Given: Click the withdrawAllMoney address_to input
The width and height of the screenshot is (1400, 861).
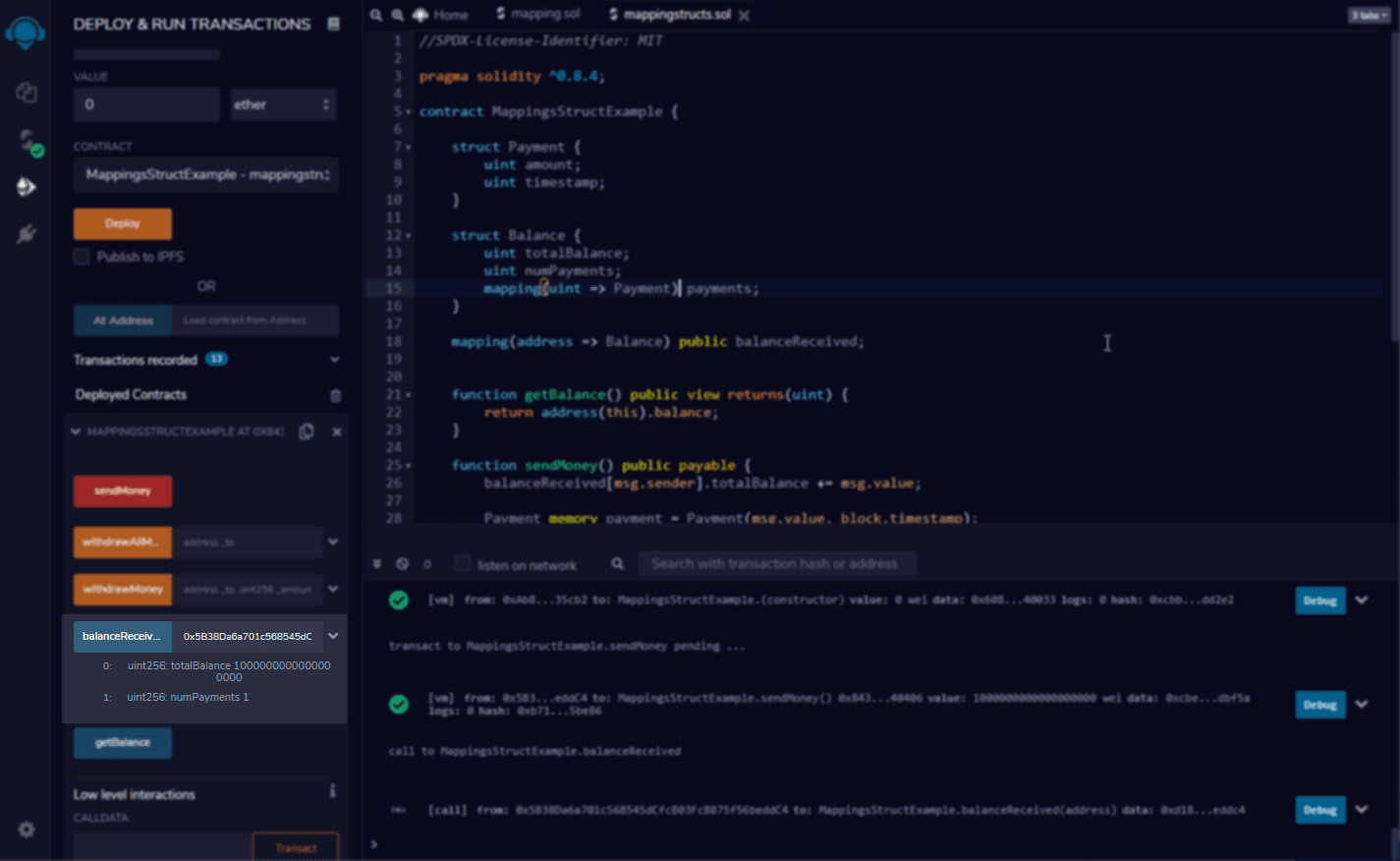Looking at the screenshot, I should (x=248, y=542).
